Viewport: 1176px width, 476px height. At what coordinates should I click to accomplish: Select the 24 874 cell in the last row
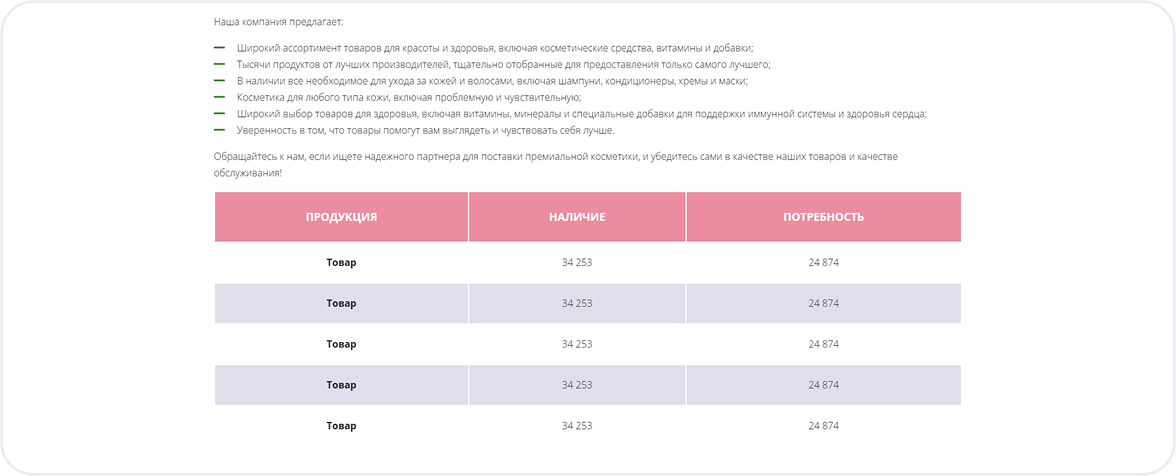pos(823,426)
